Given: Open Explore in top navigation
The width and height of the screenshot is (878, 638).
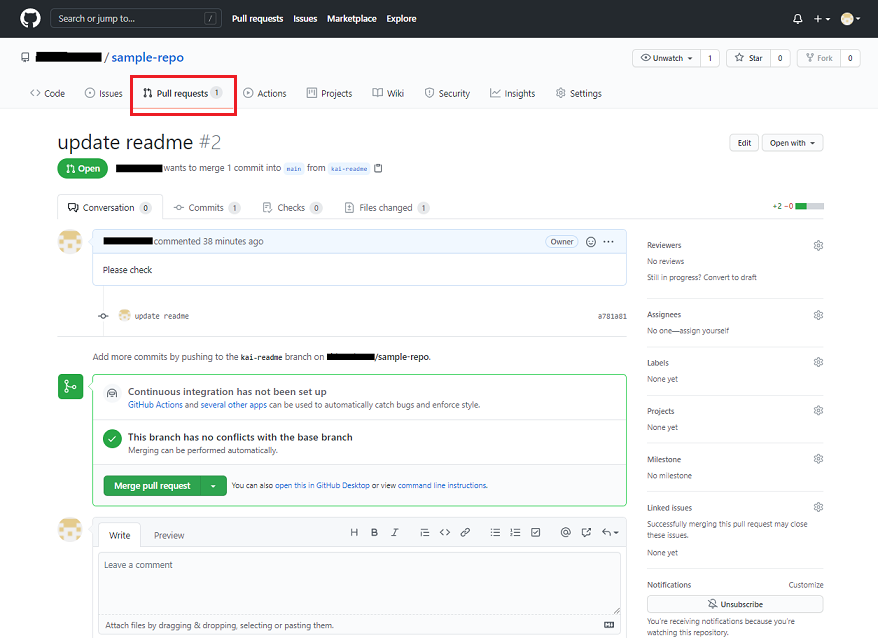Looking at the screenshot, I should pyautogui.click(x=401, y=19).
